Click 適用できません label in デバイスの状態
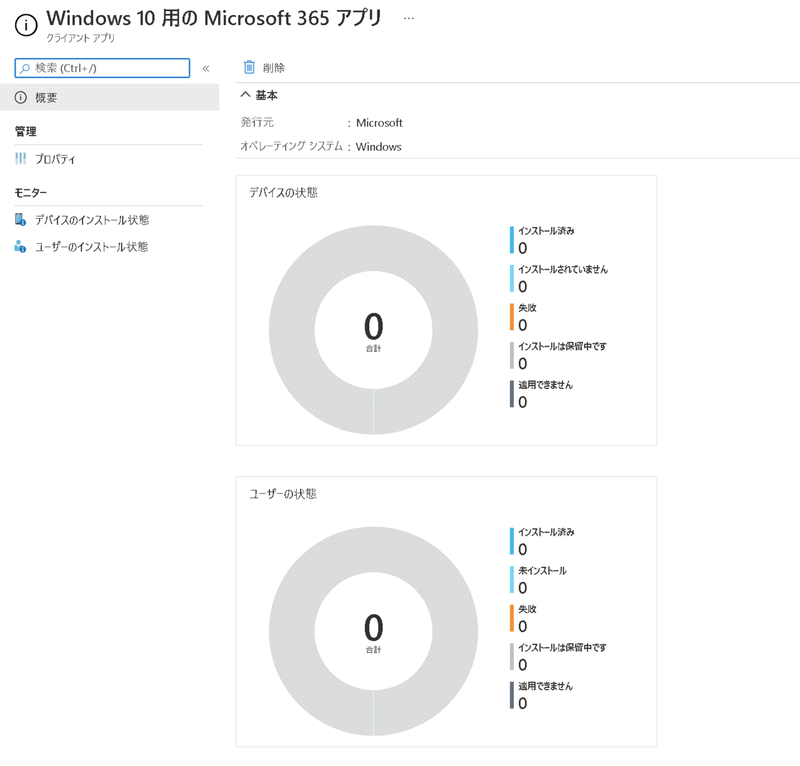This screenshot has width=800, height=766. click(545, 385)
